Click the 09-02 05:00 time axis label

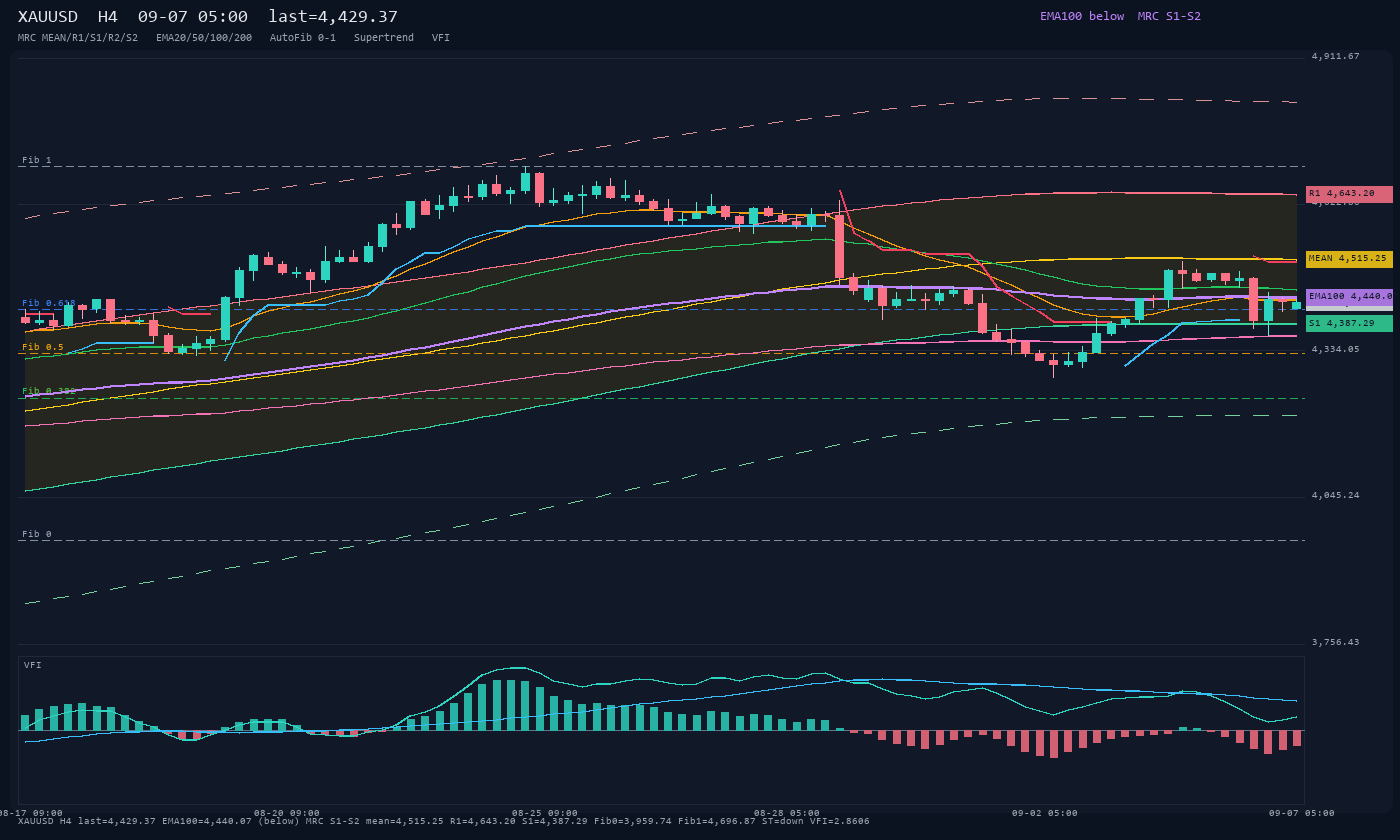1045,813
